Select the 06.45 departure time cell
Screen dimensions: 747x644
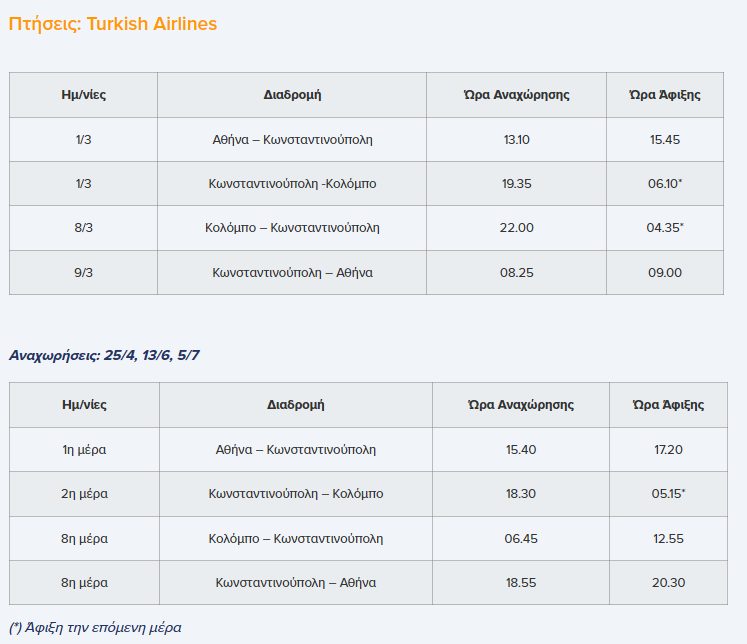[x=521, y=539]
